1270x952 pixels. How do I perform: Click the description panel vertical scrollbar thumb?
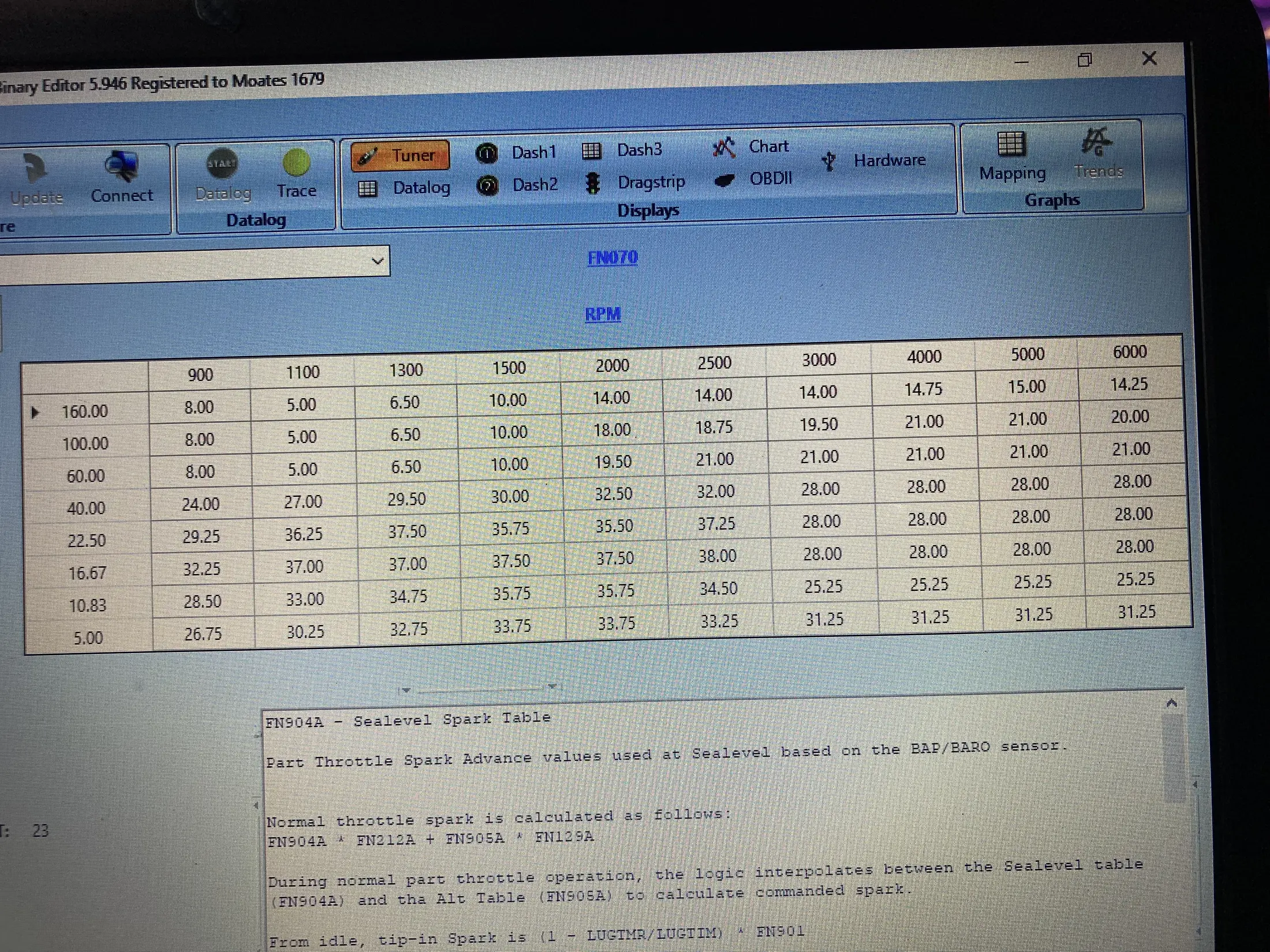(x=1174, y=759)
